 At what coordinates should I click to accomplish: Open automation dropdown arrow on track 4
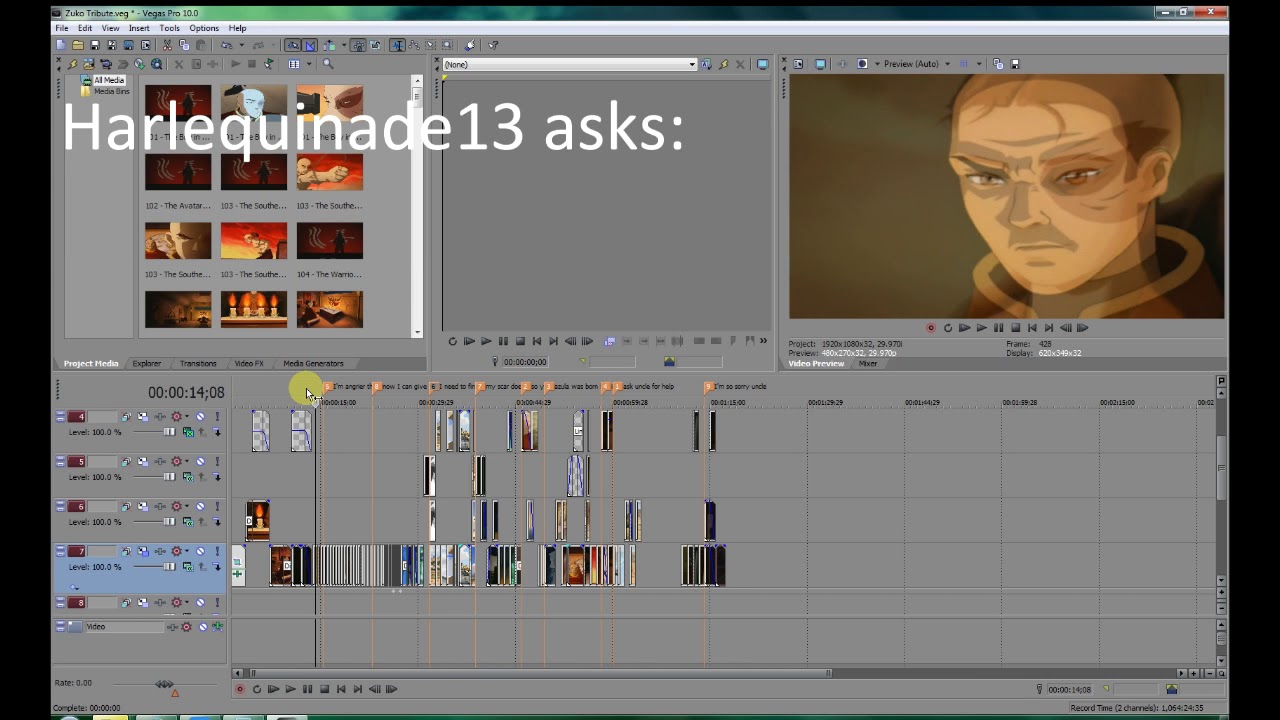click(x=187, y=416)
